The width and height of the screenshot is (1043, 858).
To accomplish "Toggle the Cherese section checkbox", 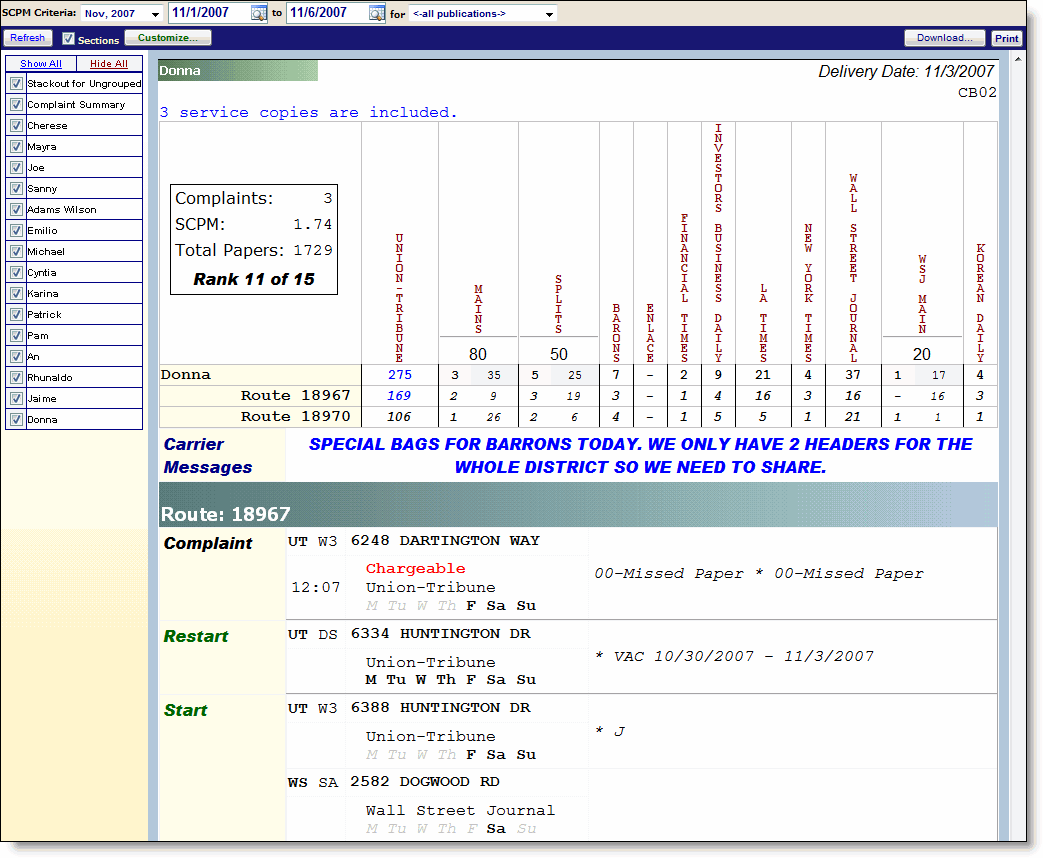I will coord(16,126).
